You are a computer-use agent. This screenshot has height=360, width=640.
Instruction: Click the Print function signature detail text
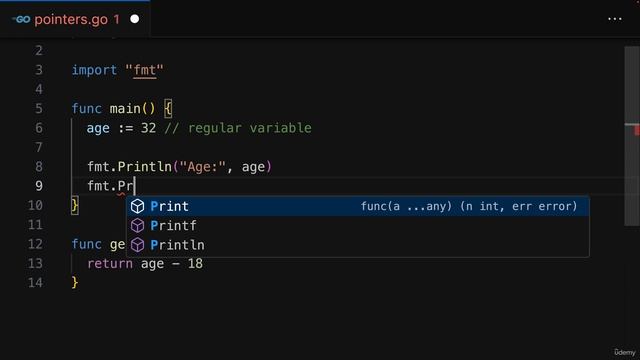point(469,206)
